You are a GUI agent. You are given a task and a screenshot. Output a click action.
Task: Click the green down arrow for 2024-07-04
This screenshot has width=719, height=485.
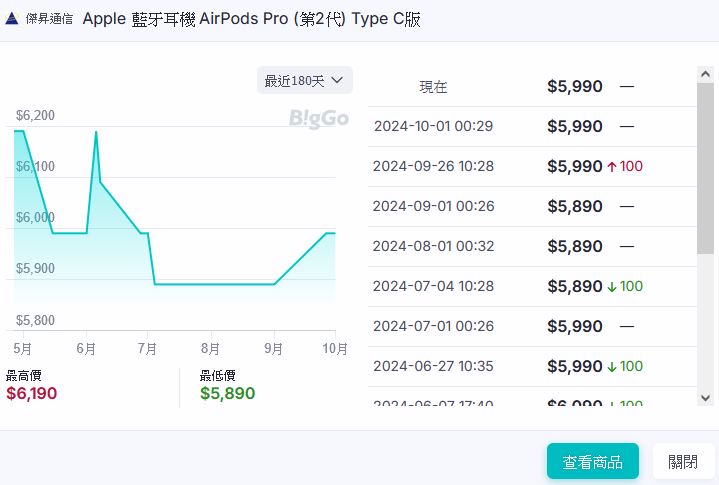tap(612, 287)
